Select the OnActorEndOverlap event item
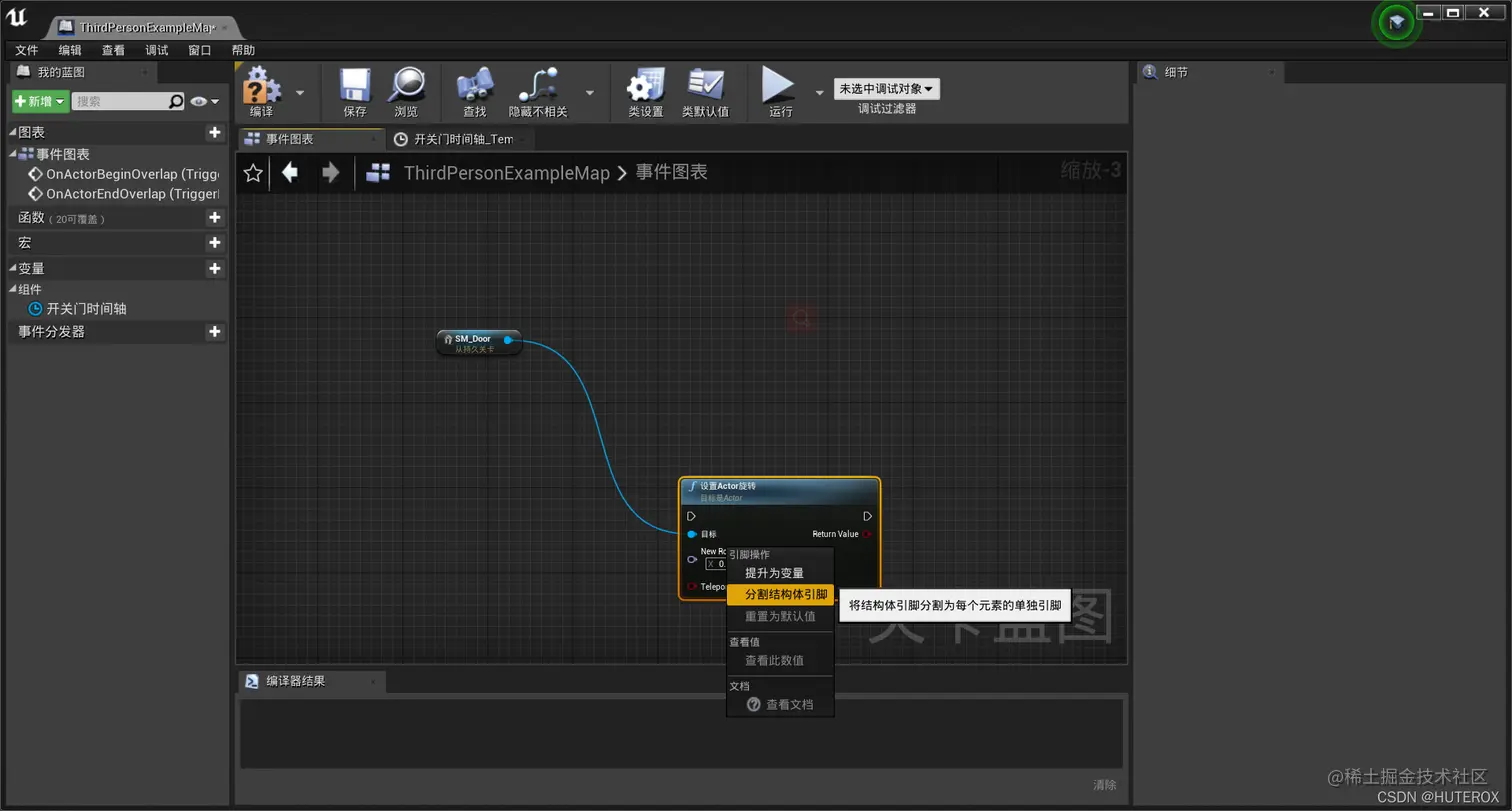This screenshot has width=1512, height=811. pyautogui.click(x=123, y=194)
